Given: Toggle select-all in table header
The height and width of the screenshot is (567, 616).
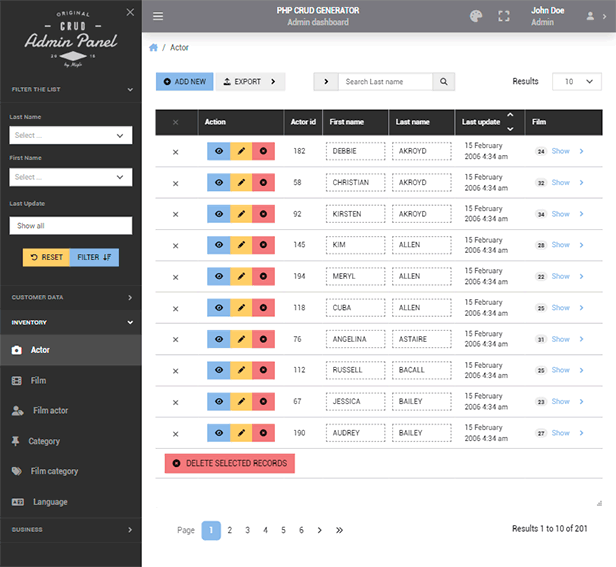Looking at the screenshot, I should (176, 122).
